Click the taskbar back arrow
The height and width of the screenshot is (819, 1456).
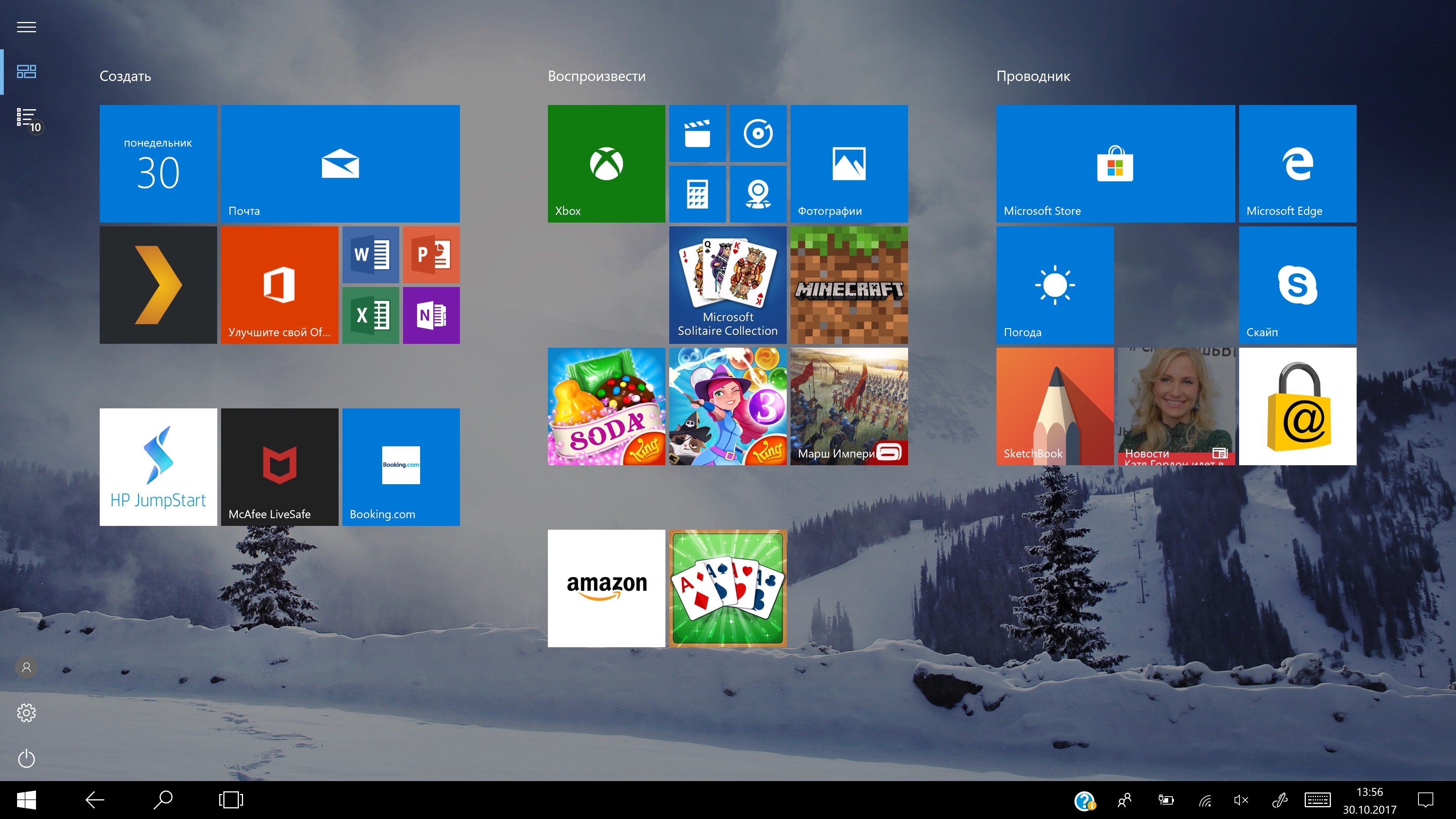tap(94, 800)
